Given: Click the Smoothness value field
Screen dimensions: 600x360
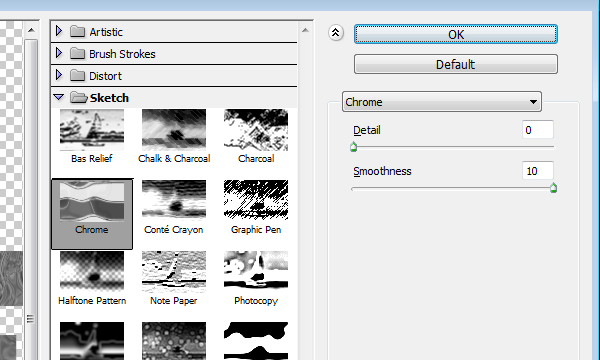Looking at the screenshot, I should click(538, 171).
